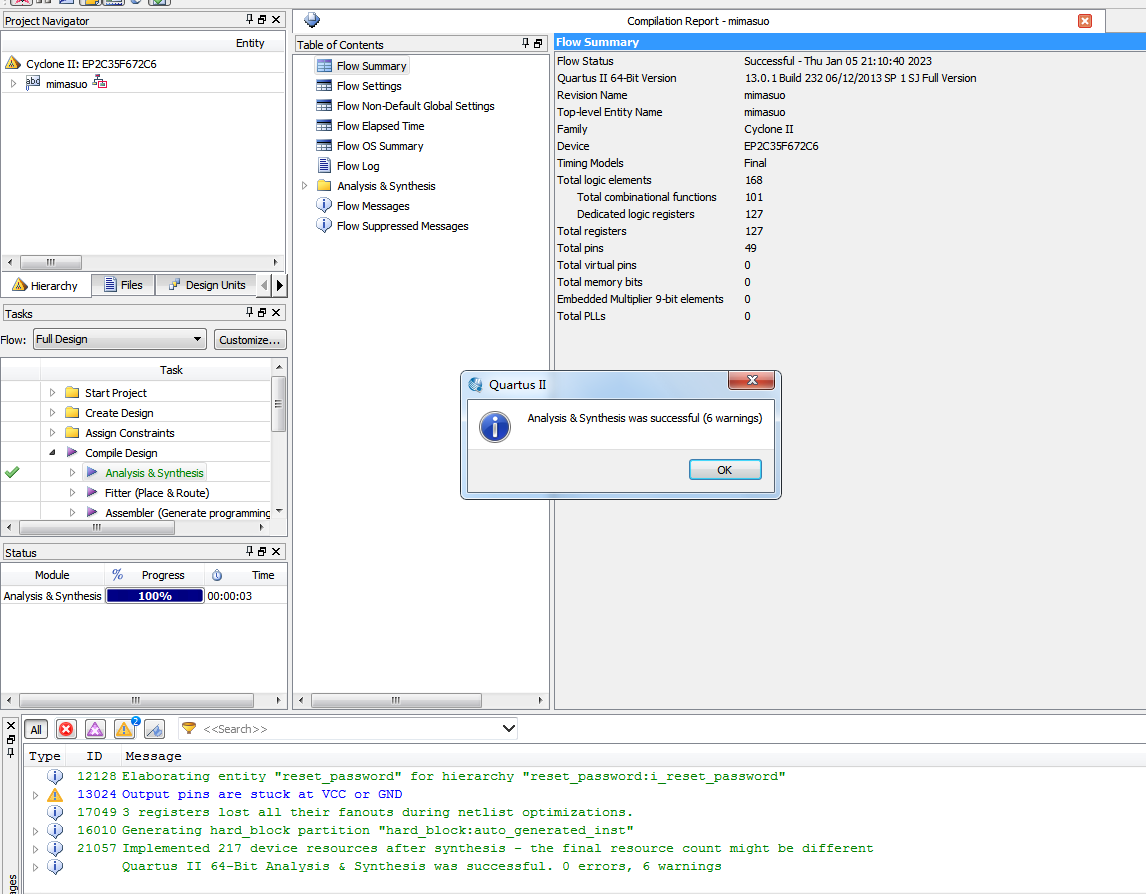Screen dimensions: 1146x894
Task: Pin the Table of Contents panel
Action: tap(525, 44)
